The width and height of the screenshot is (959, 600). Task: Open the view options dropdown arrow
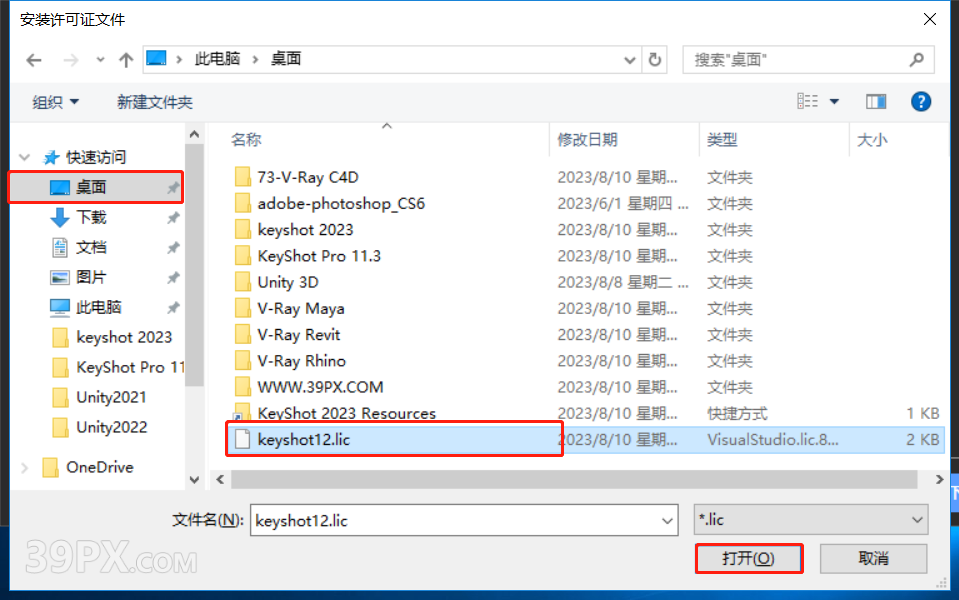tap(834, 102)
